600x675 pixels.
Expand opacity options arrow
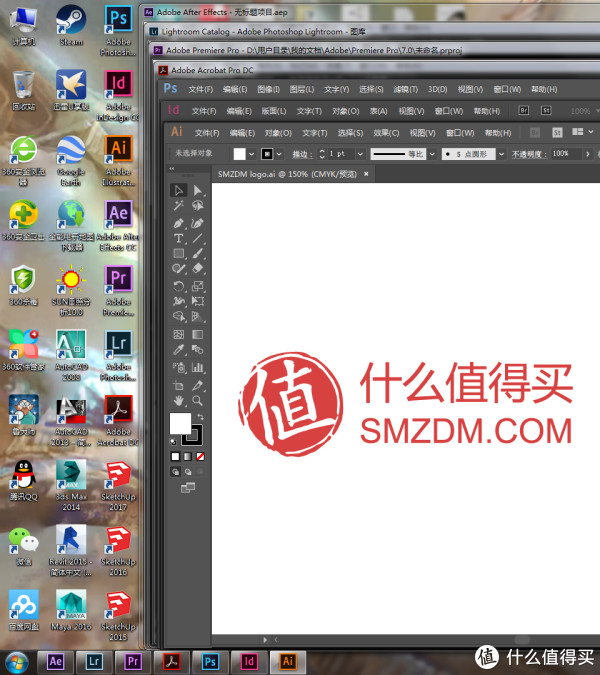[588, 154]
